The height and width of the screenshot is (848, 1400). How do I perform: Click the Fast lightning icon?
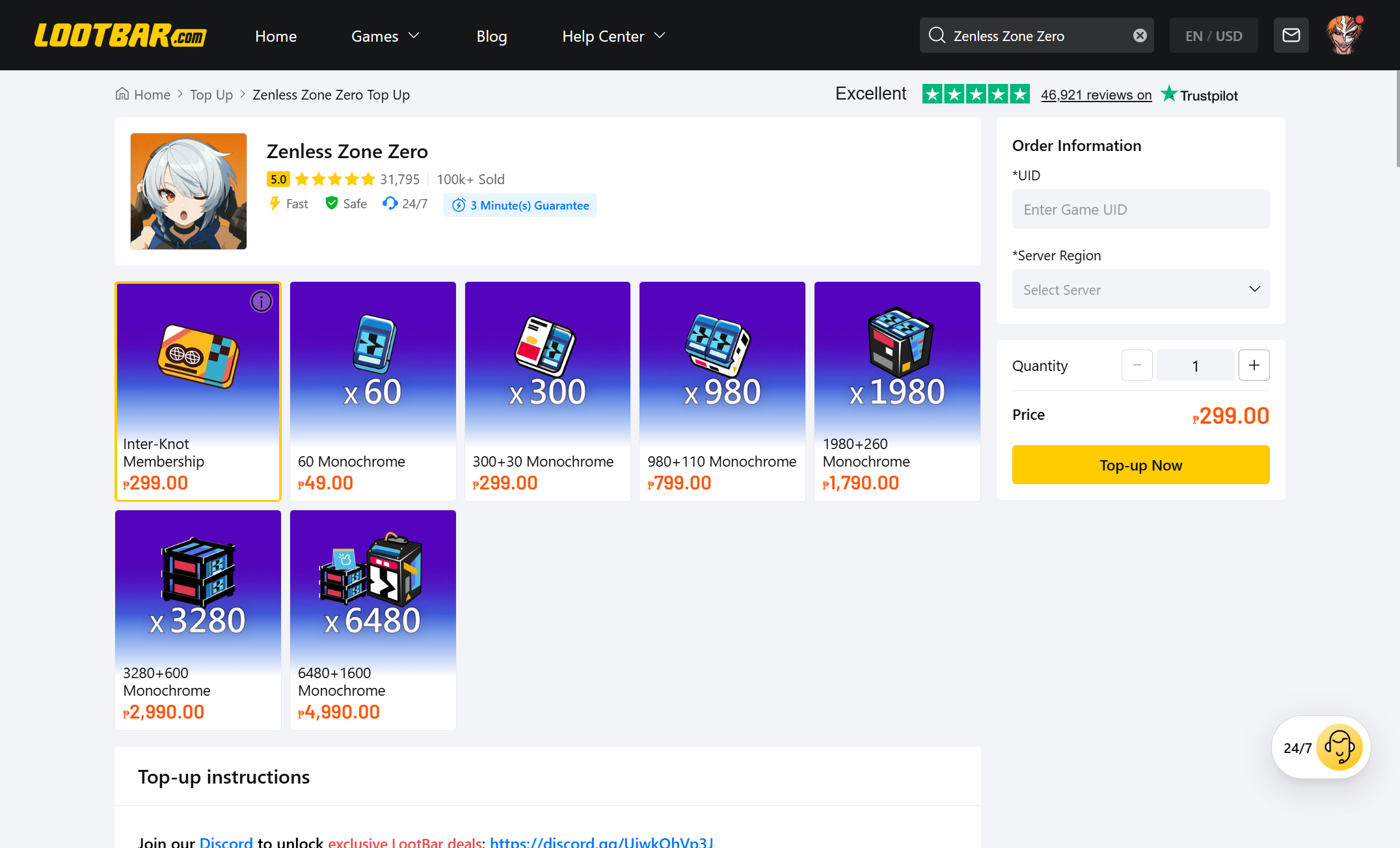(275, 204)
